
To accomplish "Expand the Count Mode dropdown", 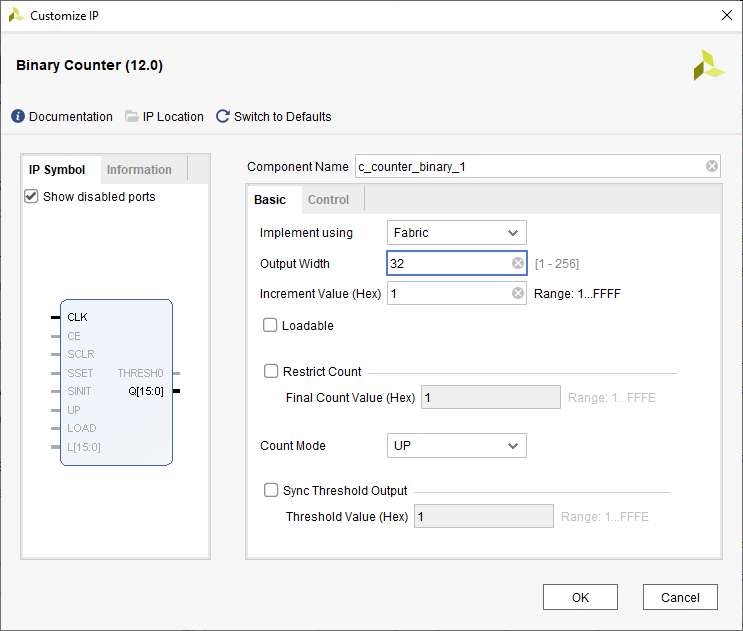I will (x=456, y=446).
